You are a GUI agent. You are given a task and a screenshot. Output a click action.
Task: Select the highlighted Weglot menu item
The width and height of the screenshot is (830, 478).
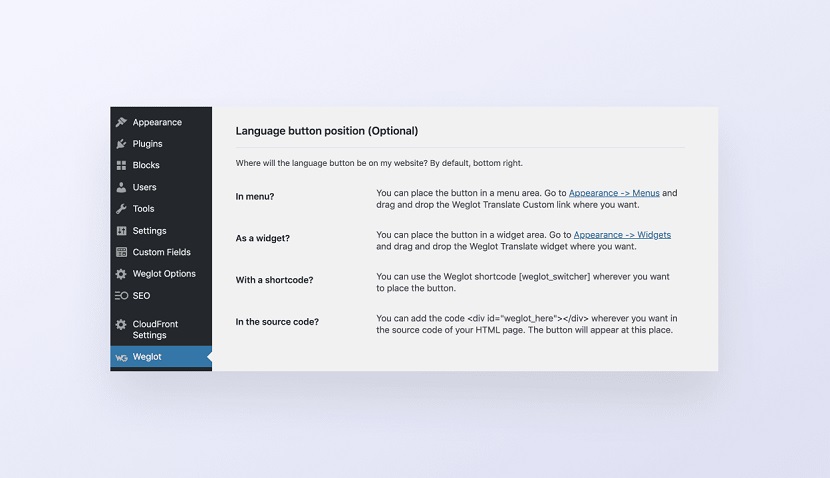(x=161, y=357)
